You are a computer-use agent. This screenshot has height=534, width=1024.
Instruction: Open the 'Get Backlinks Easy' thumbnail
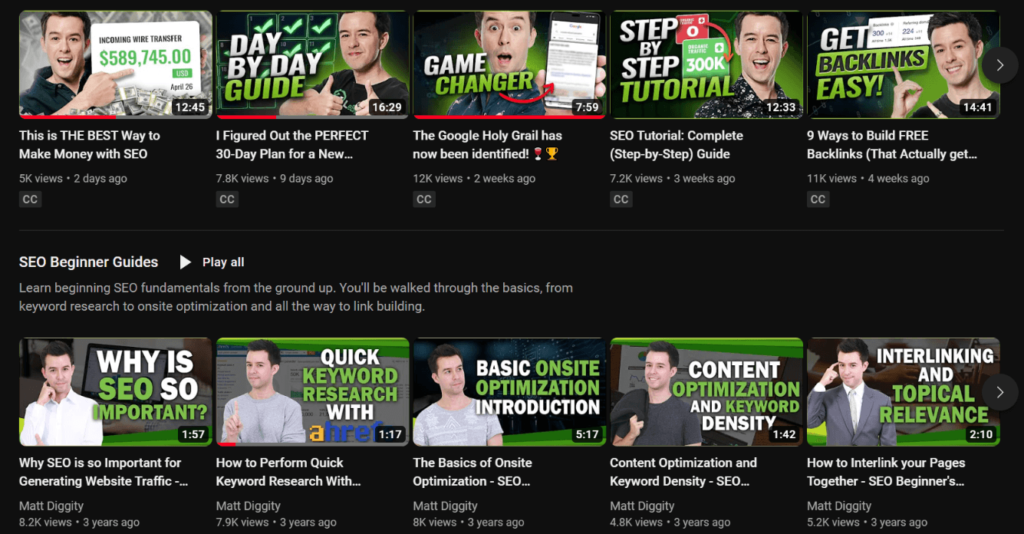click(903, 64)
